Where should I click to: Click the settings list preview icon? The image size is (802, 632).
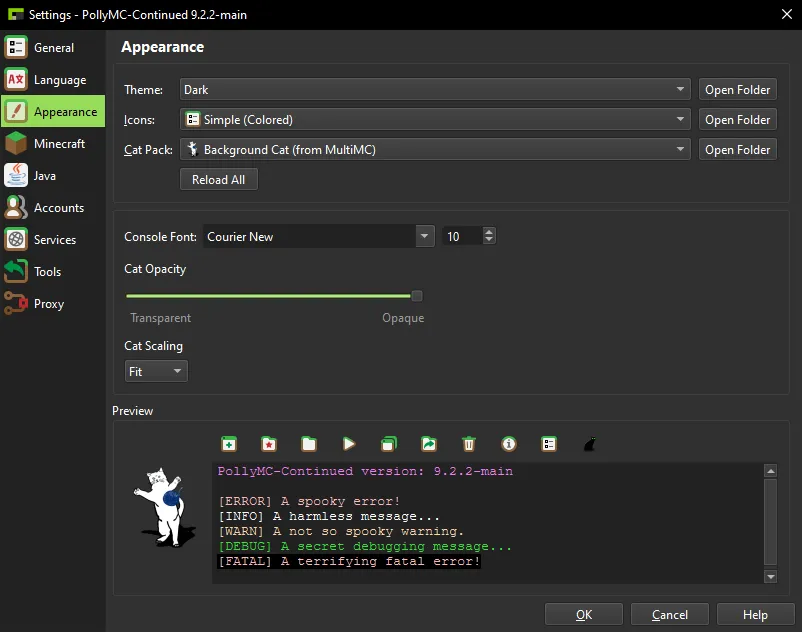[549, 444]
